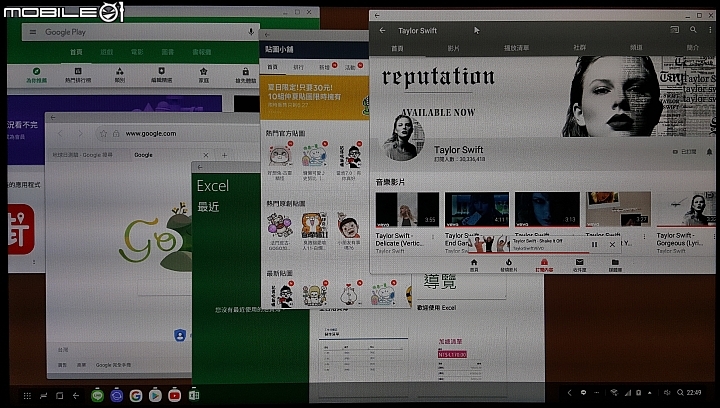Close the Google browser tab
The image size is (720, 408).
coord(206,155)
